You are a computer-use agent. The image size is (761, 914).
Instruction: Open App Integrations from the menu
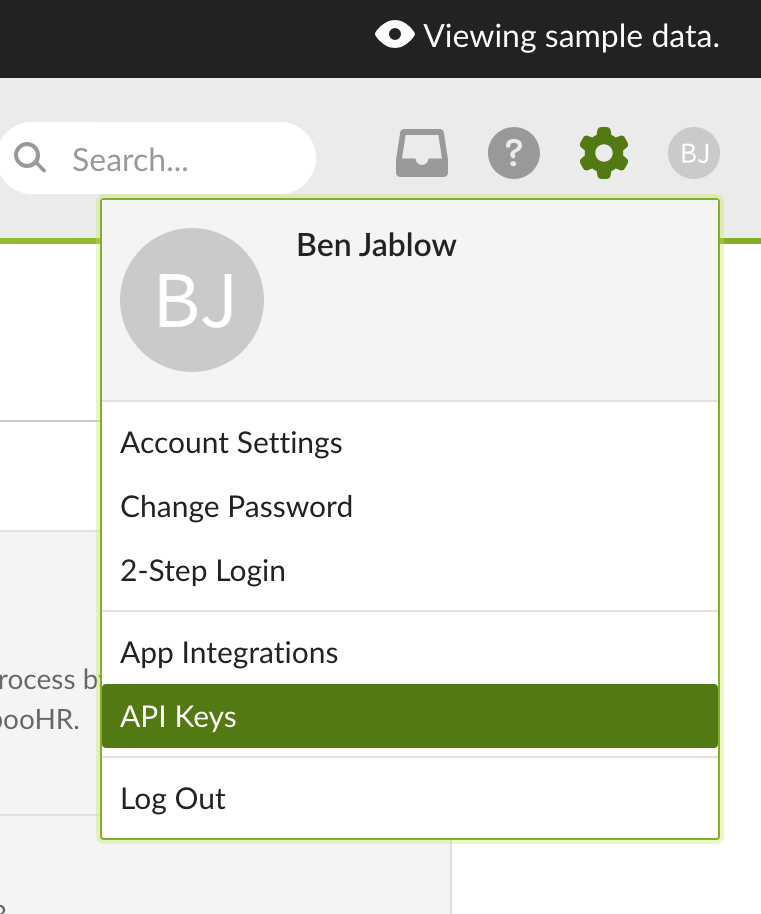[229, 653]
